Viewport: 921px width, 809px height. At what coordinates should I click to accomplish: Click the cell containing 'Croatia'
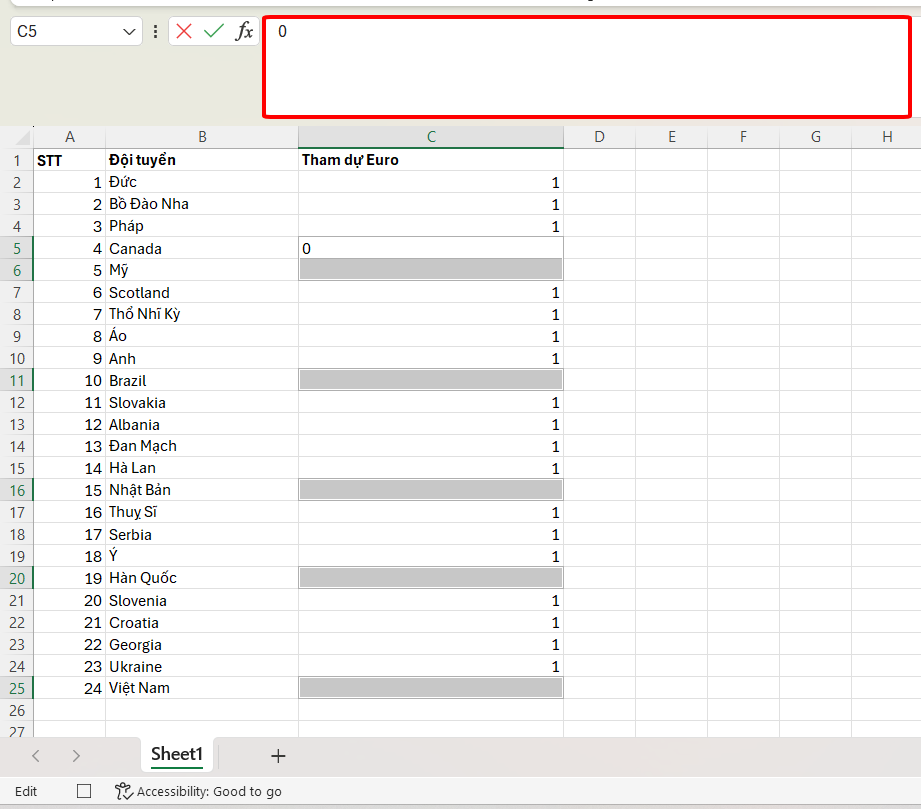click(x=202, y=623)
